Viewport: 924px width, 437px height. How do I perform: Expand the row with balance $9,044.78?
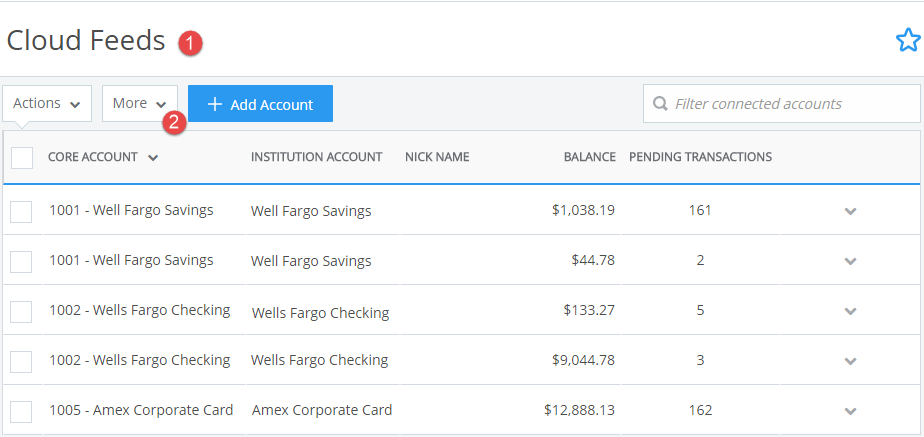click(850, 361)
